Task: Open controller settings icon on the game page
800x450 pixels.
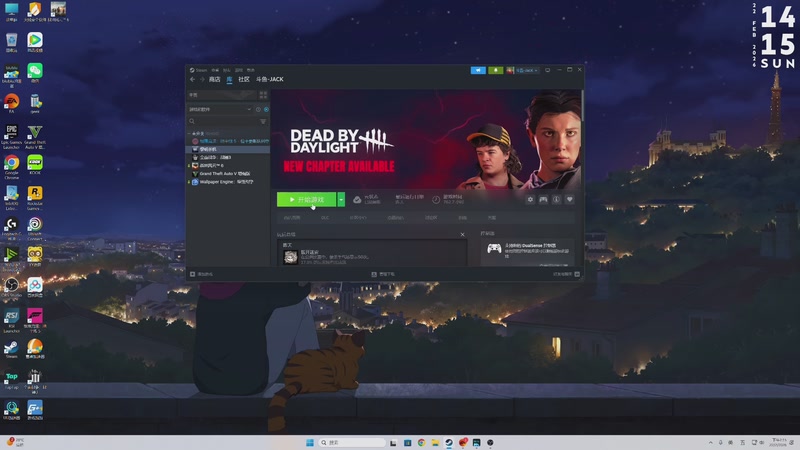Action: click(x=543, y=199)
